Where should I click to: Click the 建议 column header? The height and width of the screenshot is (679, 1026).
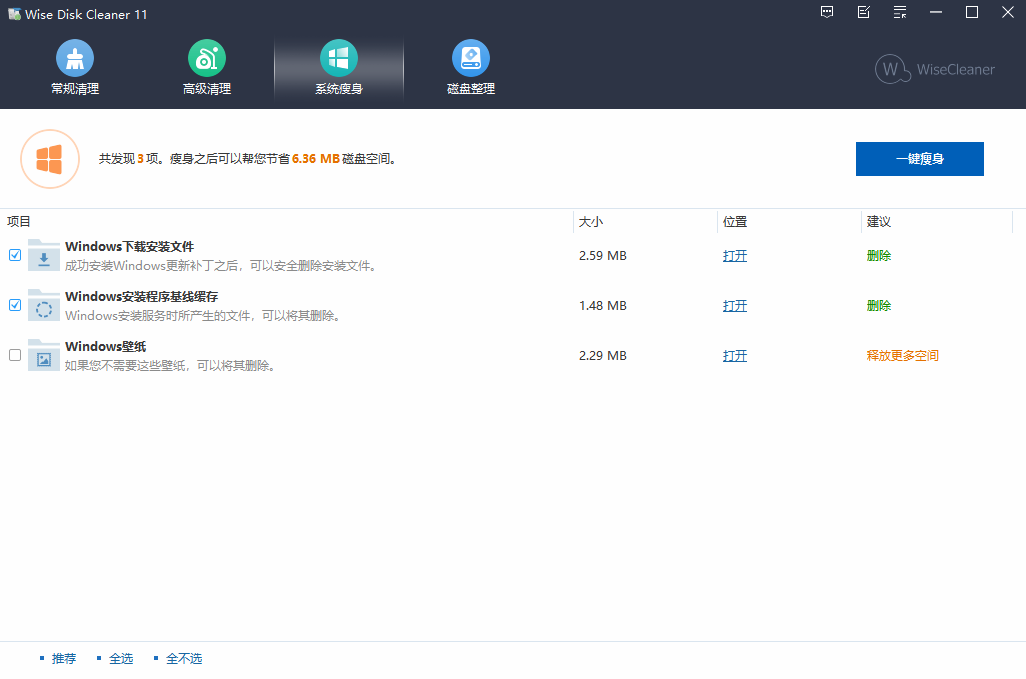click(x=879, y=222)
